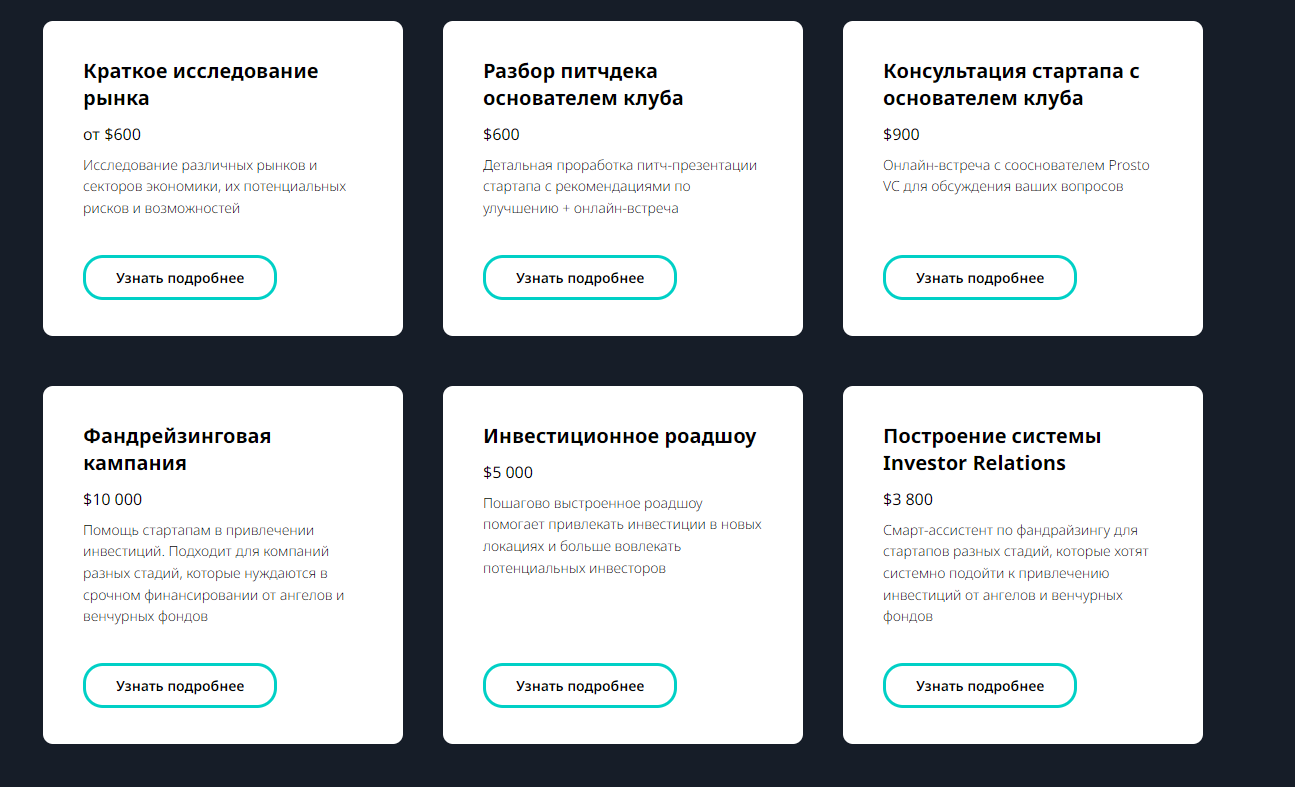Click 'Узнать подробнее' under Разбор питчдека
Viewport: 1295px width, 787px height.
[x=580, y=278]
